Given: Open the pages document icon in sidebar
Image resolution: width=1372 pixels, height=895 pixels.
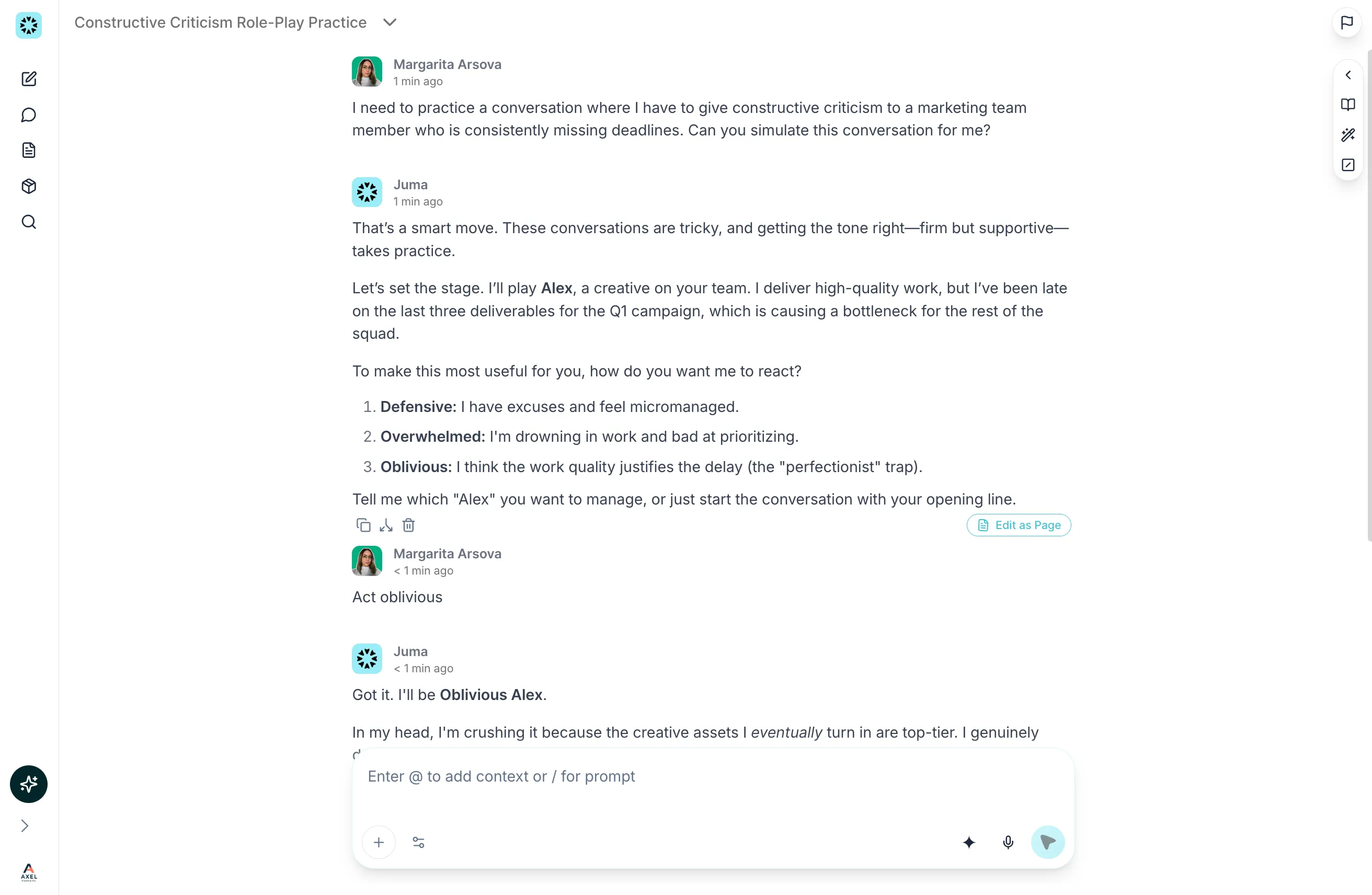Looking at the screenshot, I should click(29, 151).
